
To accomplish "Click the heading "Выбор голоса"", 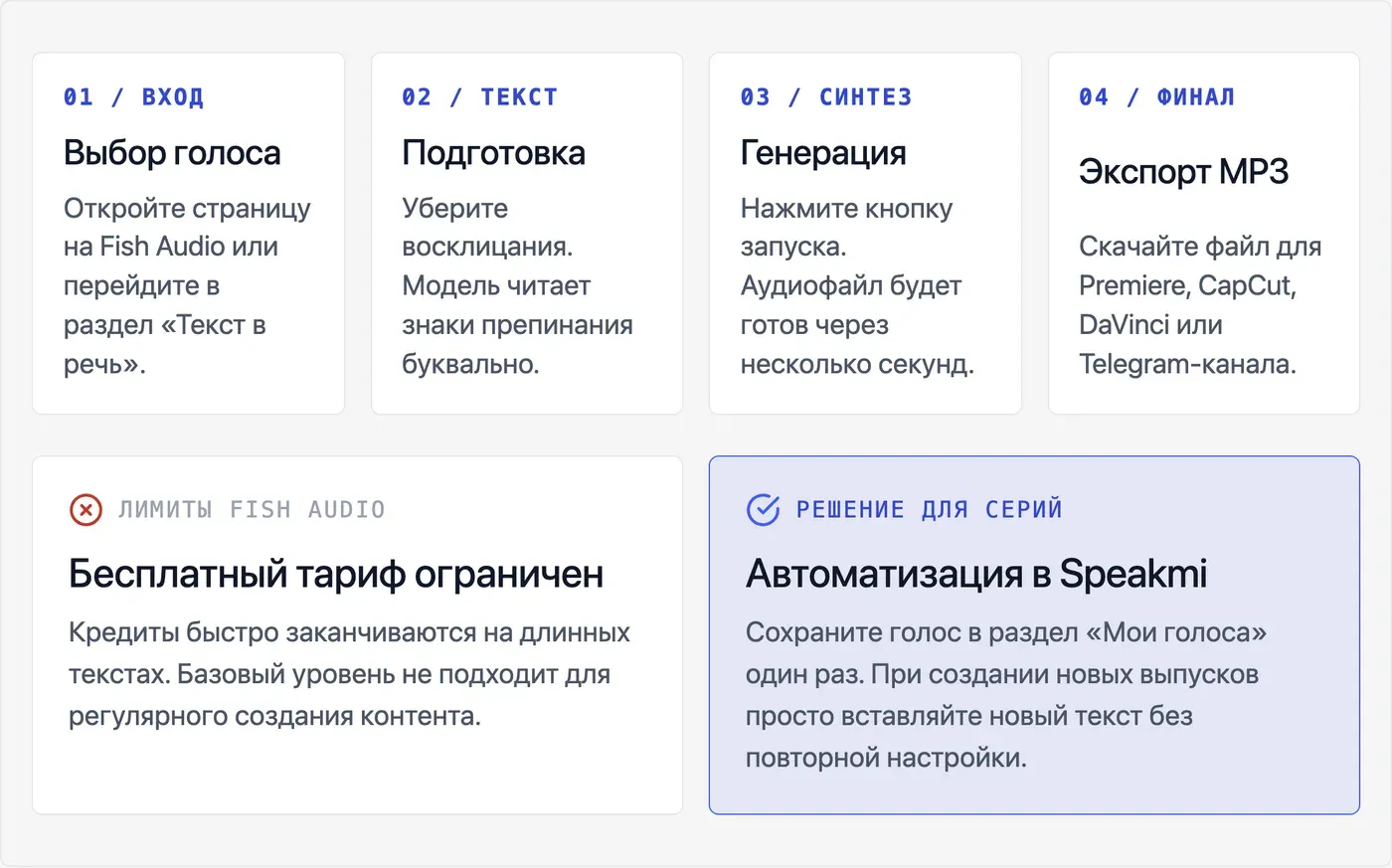I will (172, 153).
